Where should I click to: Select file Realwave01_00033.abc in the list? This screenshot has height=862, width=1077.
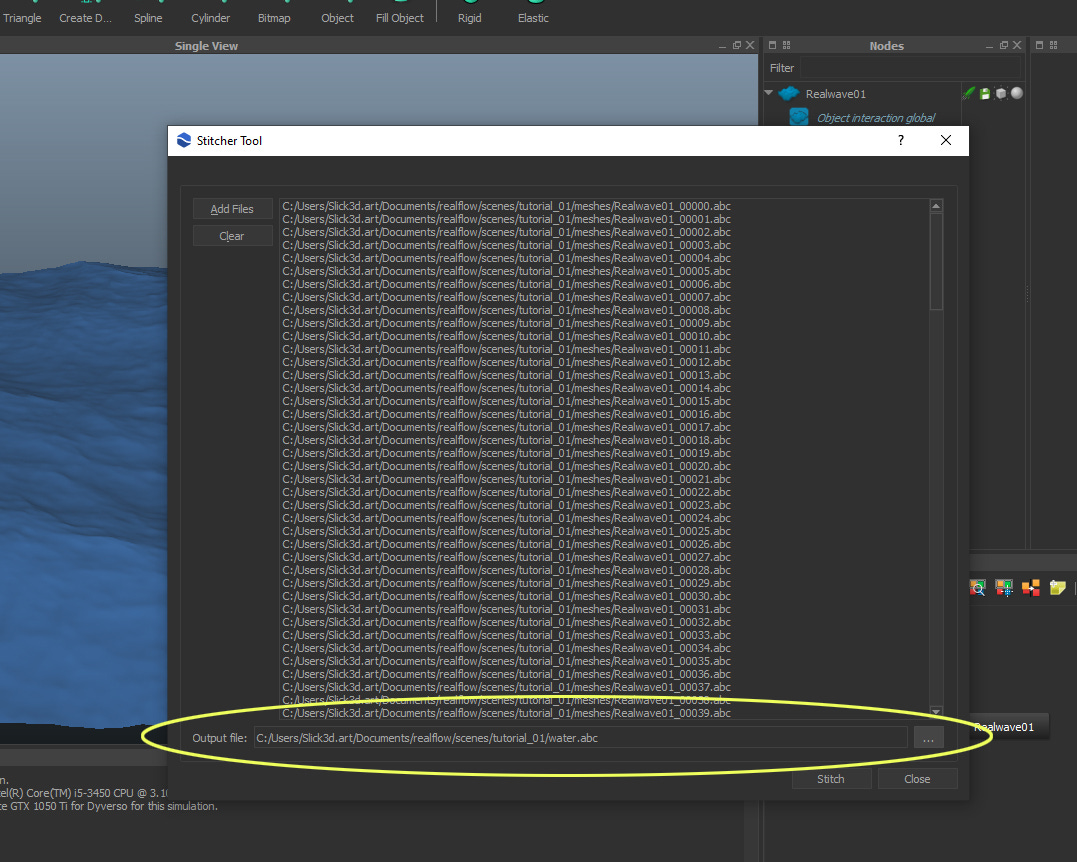pyautogui.click(x=506, y=635)
